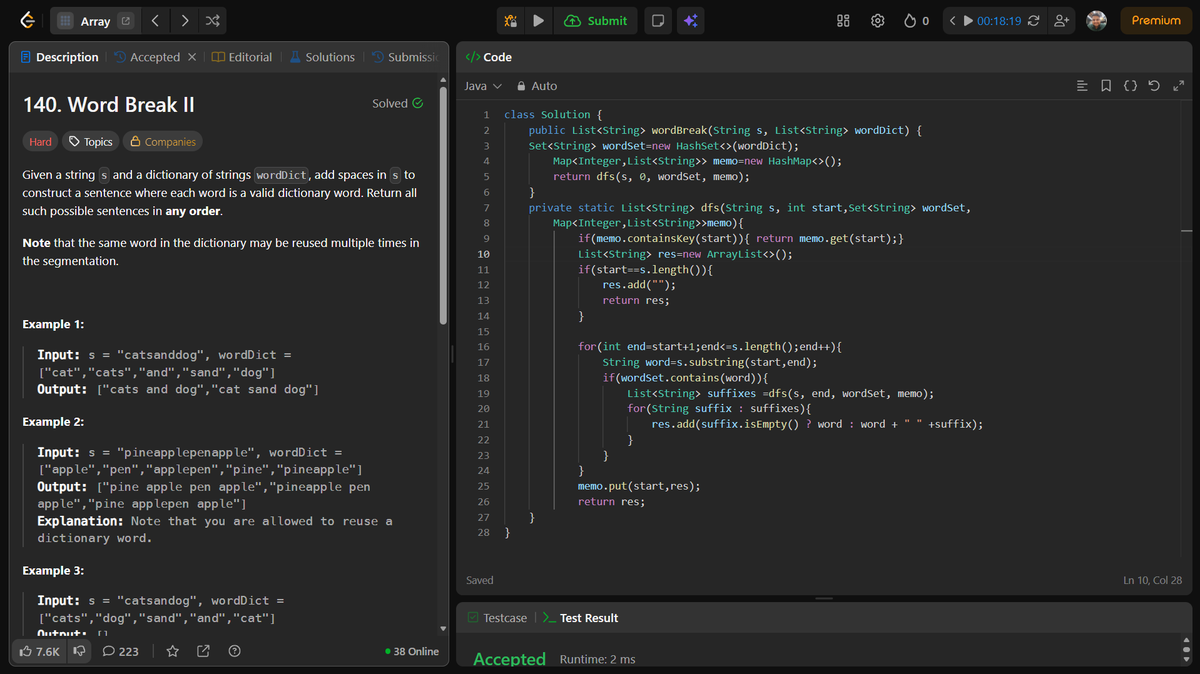The image size is (1200, 674).
Task: Toggle the Auto save mode indicator
Action: click(538, 86)
